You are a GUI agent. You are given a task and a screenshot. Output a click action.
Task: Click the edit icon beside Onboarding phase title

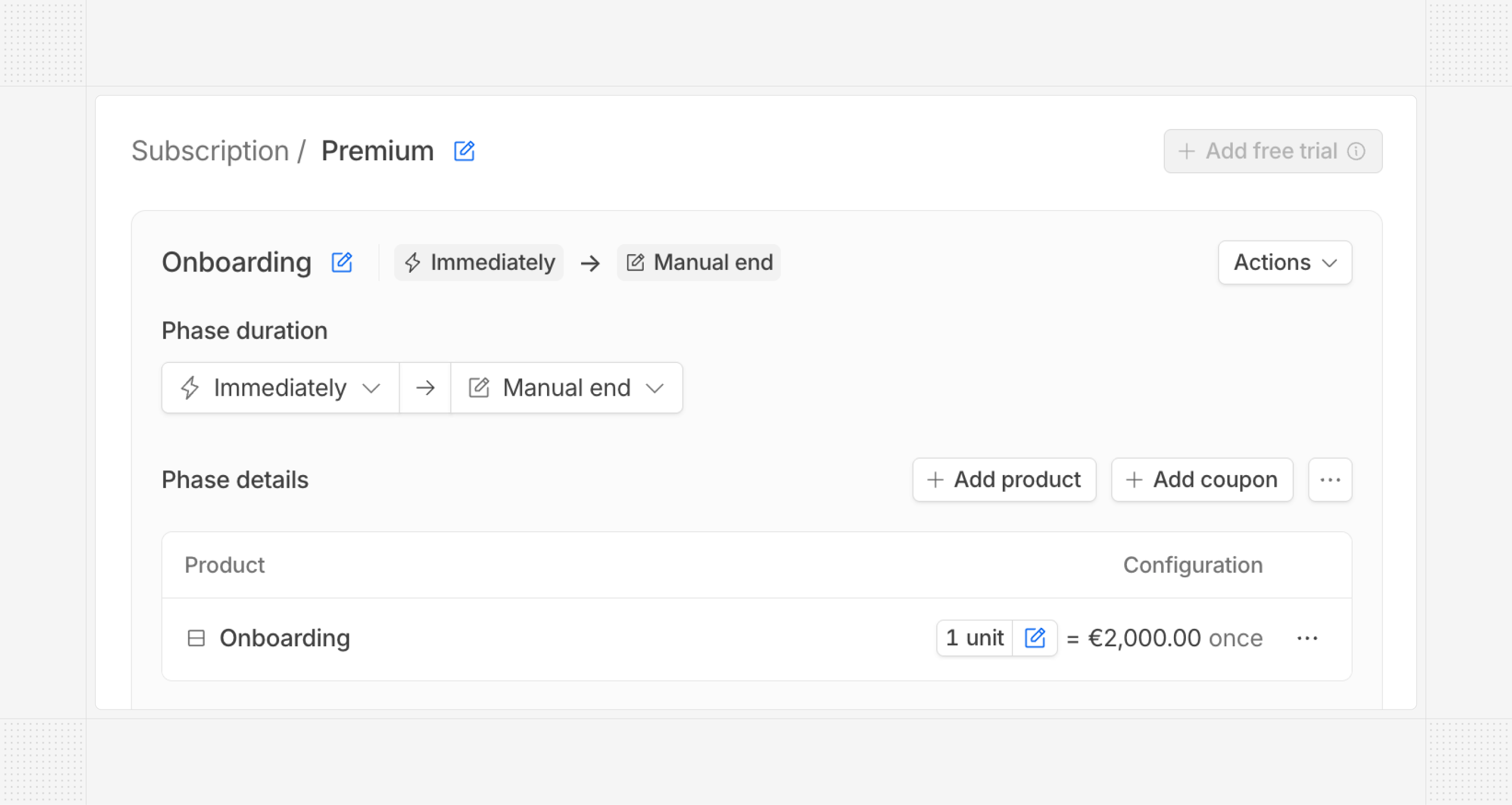(342, 262)
